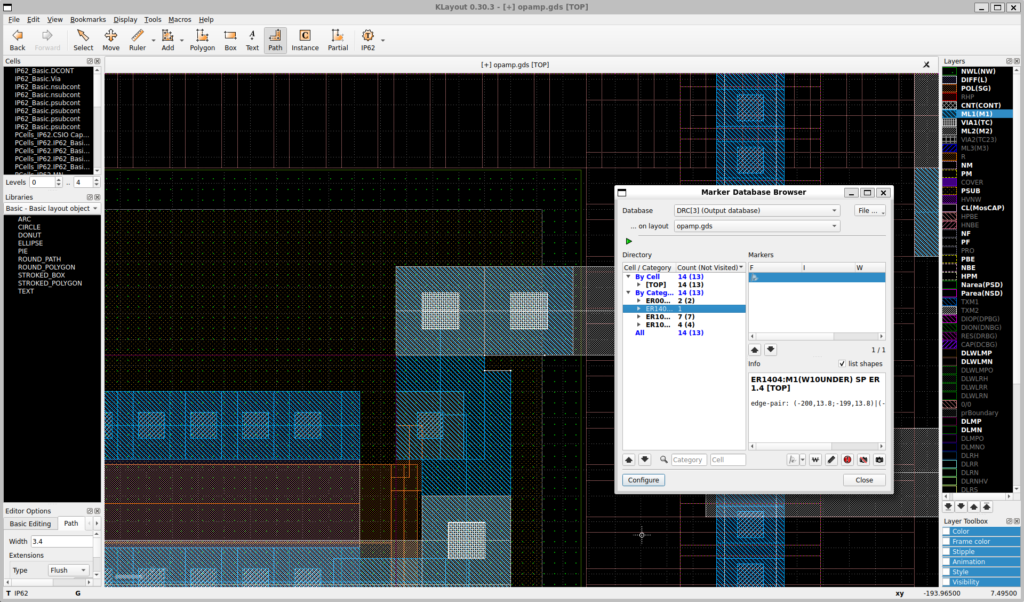Viewport: 1024px width, 602px height.
Task: Click the Close button in Marker Browser
Action: (864, 480)
